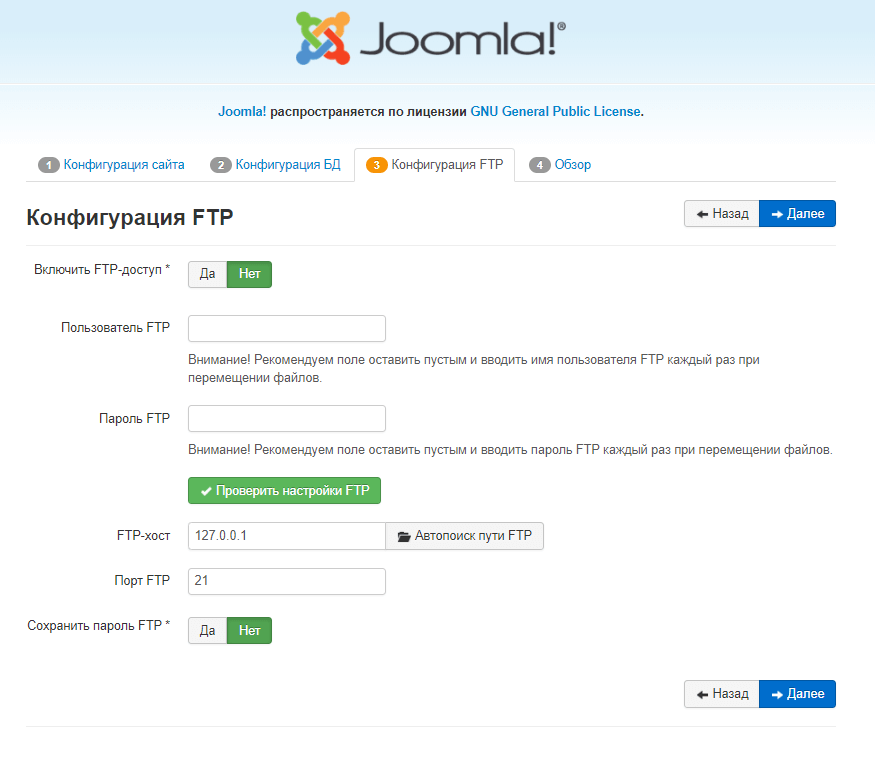Set Включить FTP-доступ to Нет

[x=249, y=274]
